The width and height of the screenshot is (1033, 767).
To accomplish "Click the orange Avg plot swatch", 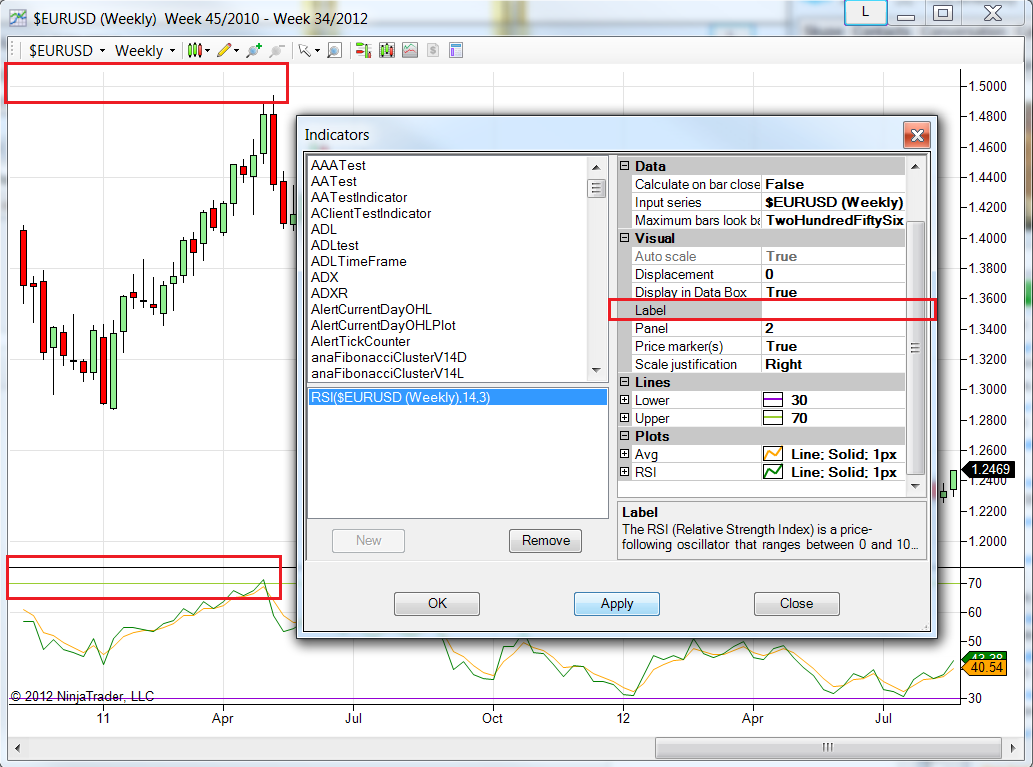I will [x=773, y=454].
